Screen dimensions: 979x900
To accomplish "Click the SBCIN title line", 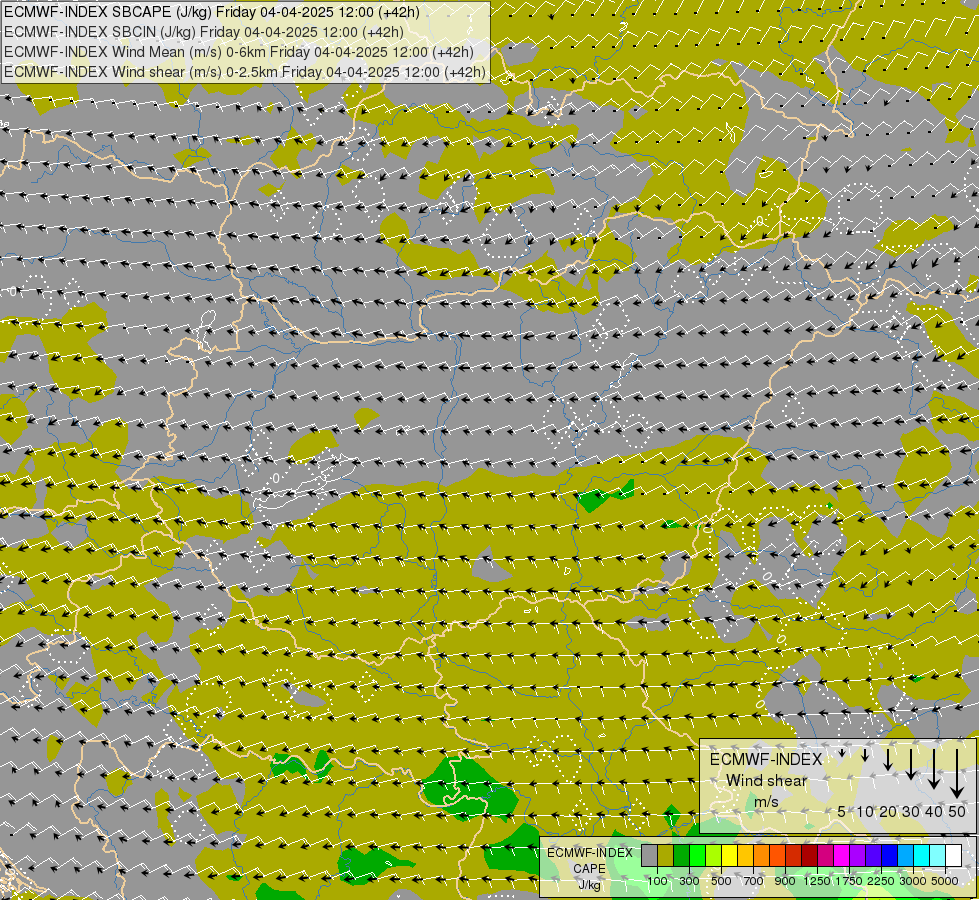I will 204,32.
